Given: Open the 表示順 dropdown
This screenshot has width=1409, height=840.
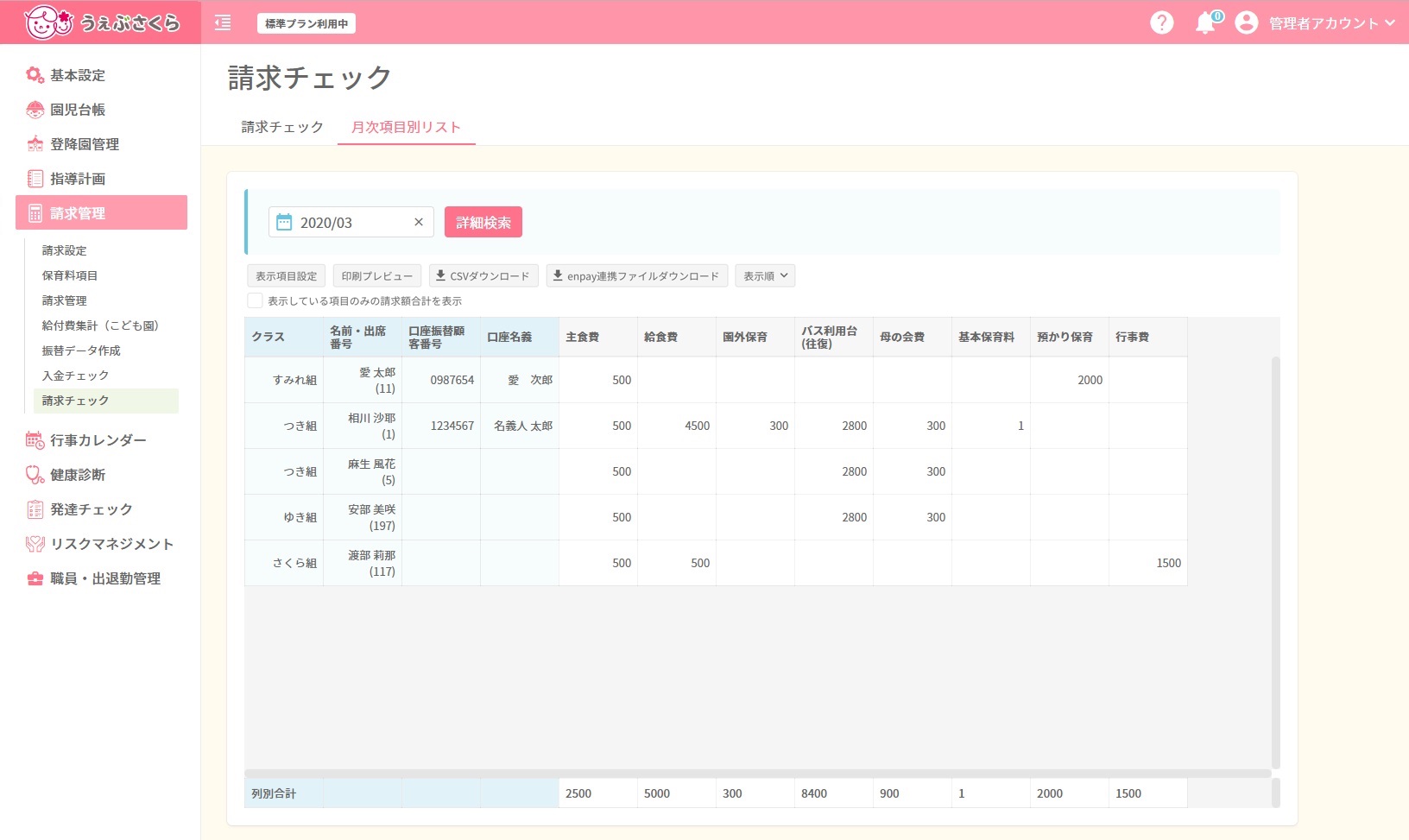Looking at the screenshot, I should pos(765,275).
